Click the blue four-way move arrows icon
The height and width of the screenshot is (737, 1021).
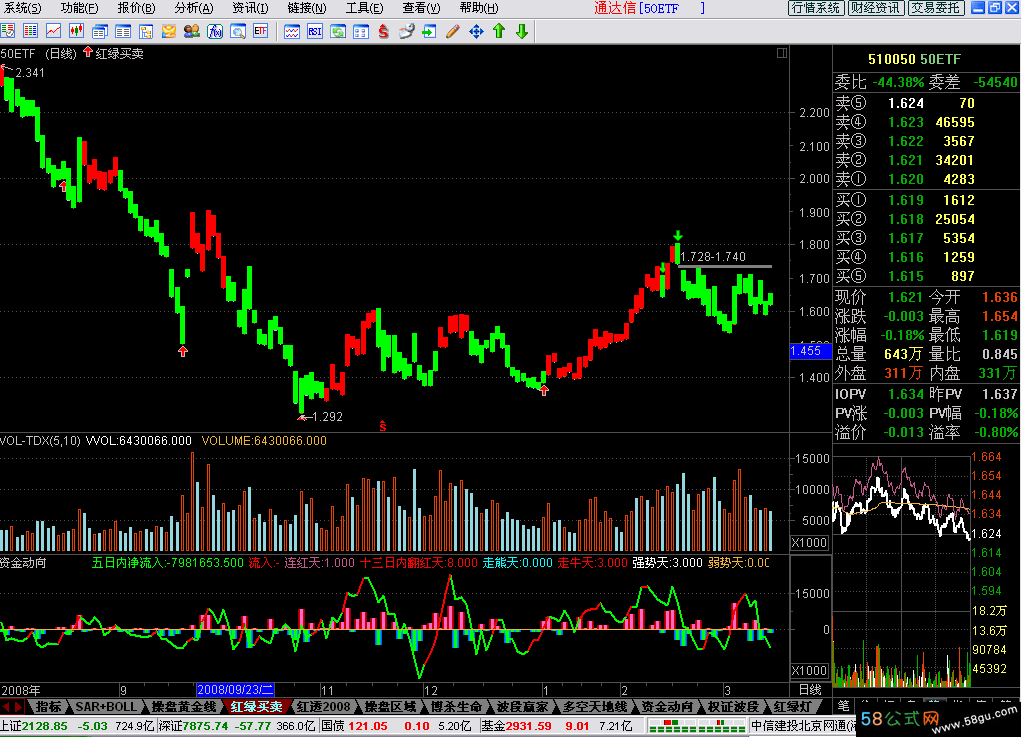(476, 31)
